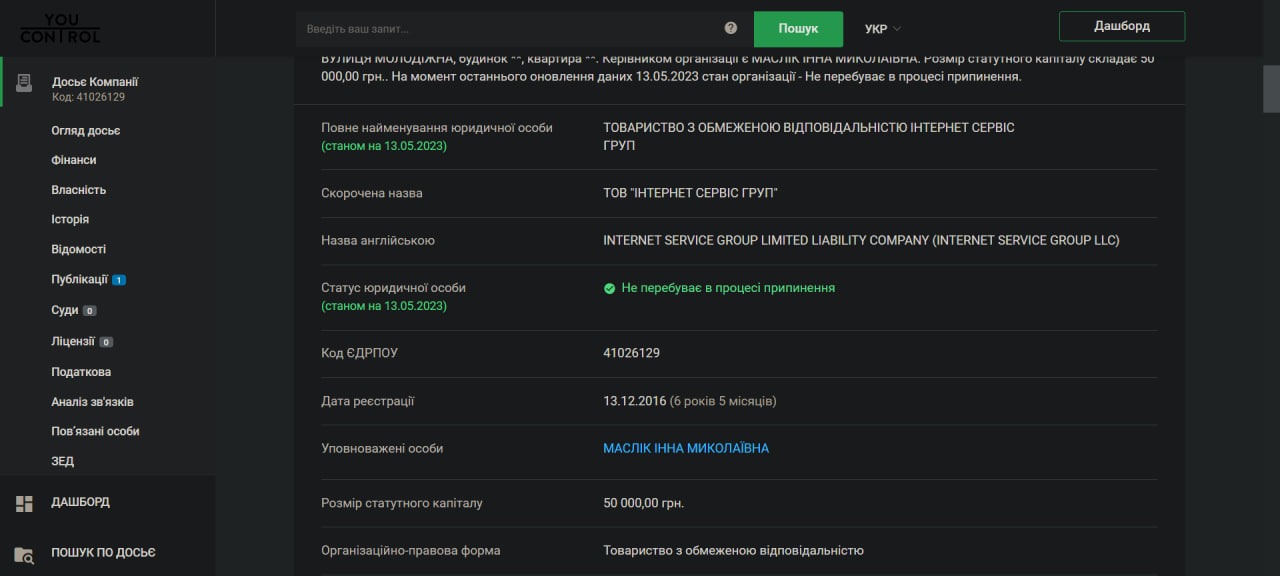Image resolution: width=1280 pixels, height=576 pixels.
Task: Open the search help question-mark icon
Action: tap(731, 28)
